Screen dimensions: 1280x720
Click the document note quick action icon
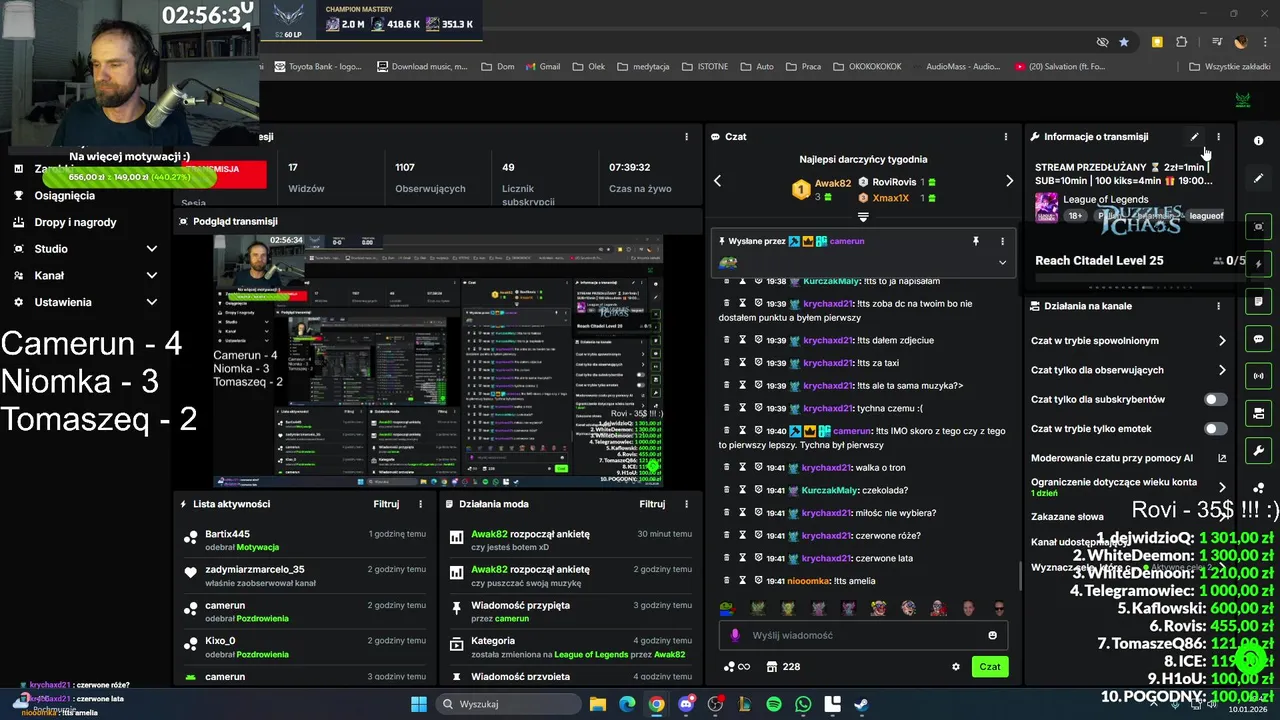pyautogui.click(x=1258, y=301)
